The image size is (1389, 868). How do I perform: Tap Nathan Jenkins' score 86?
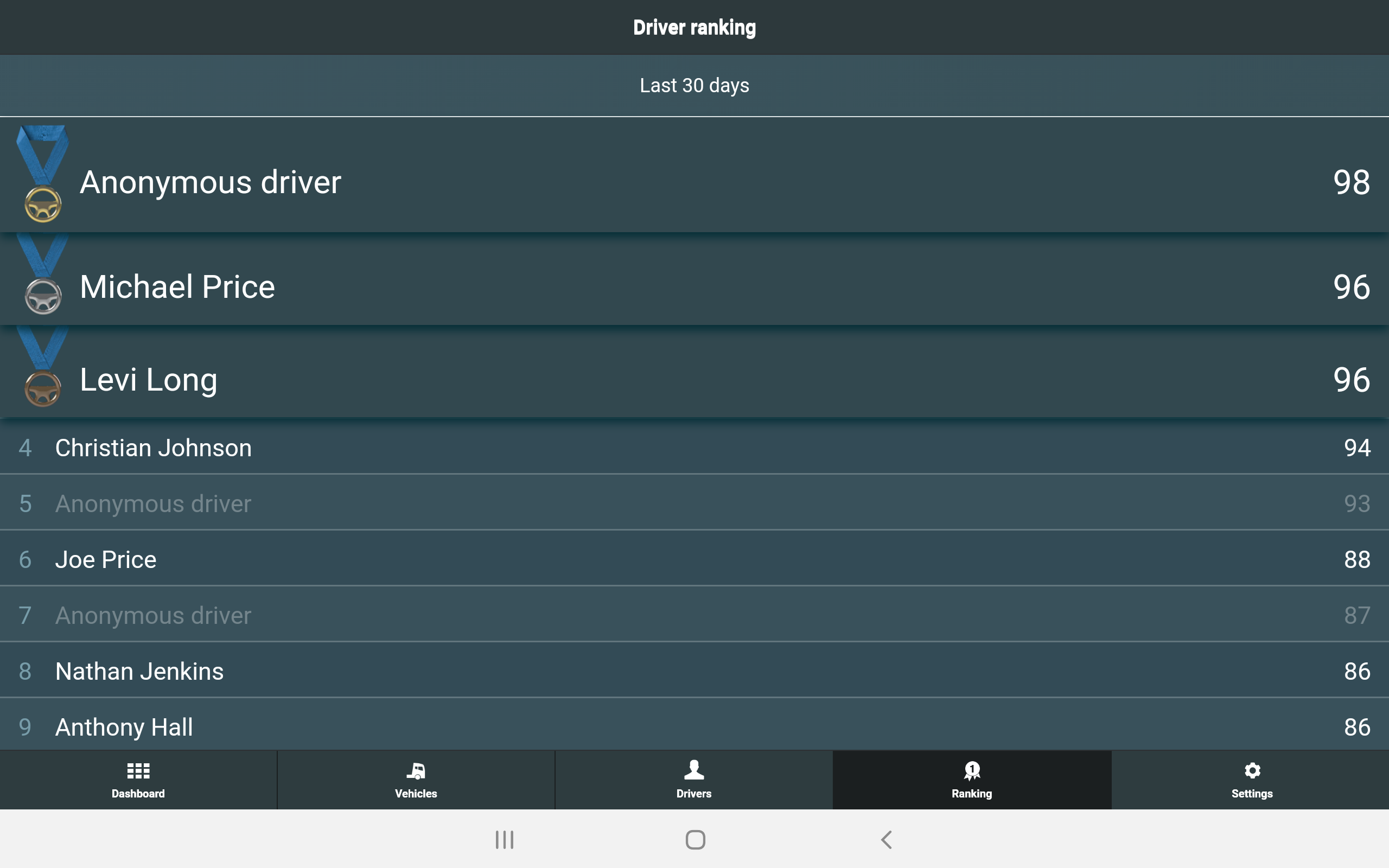pos(1357,671)
